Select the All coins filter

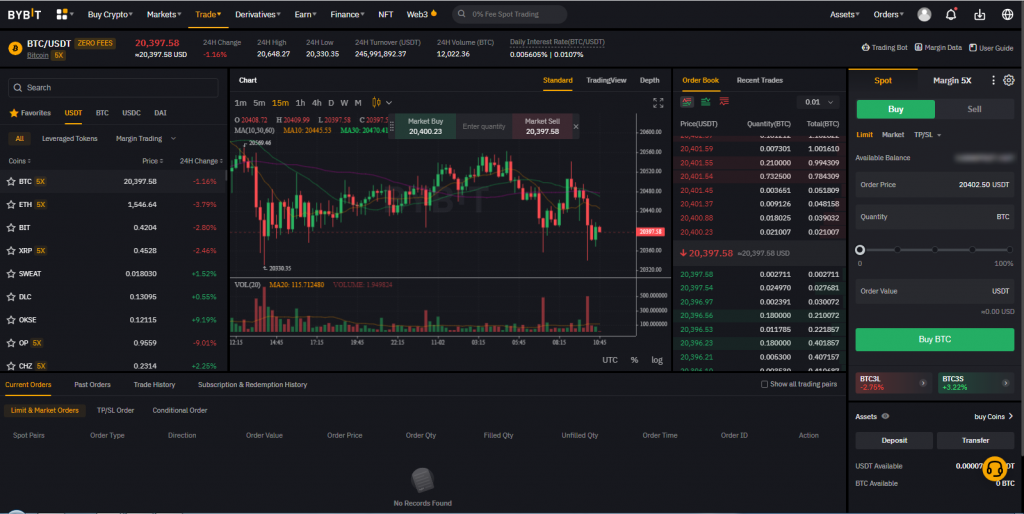pos(20,138)
